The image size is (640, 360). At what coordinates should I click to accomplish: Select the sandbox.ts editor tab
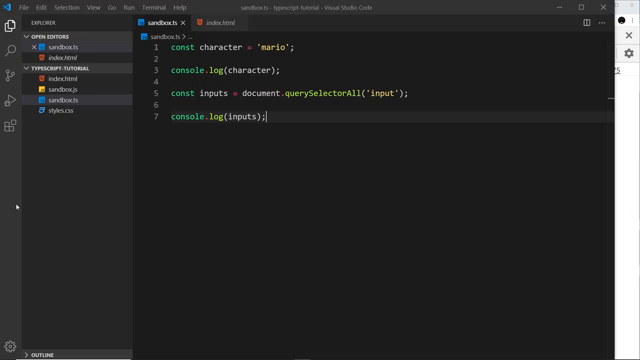162,23
